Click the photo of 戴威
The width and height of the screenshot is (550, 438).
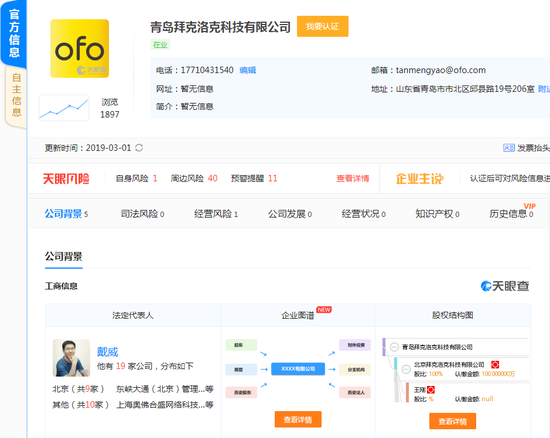(71, 358)
